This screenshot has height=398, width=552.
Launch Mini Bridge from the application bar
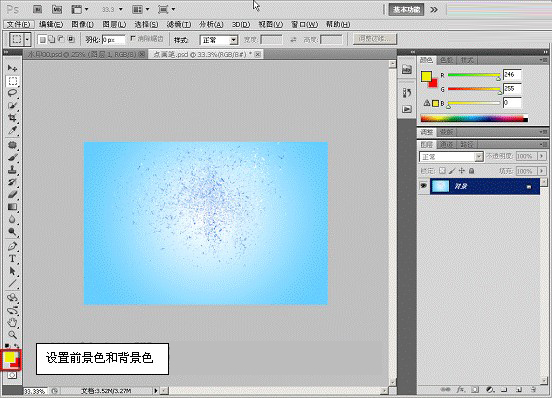point(57,10)
